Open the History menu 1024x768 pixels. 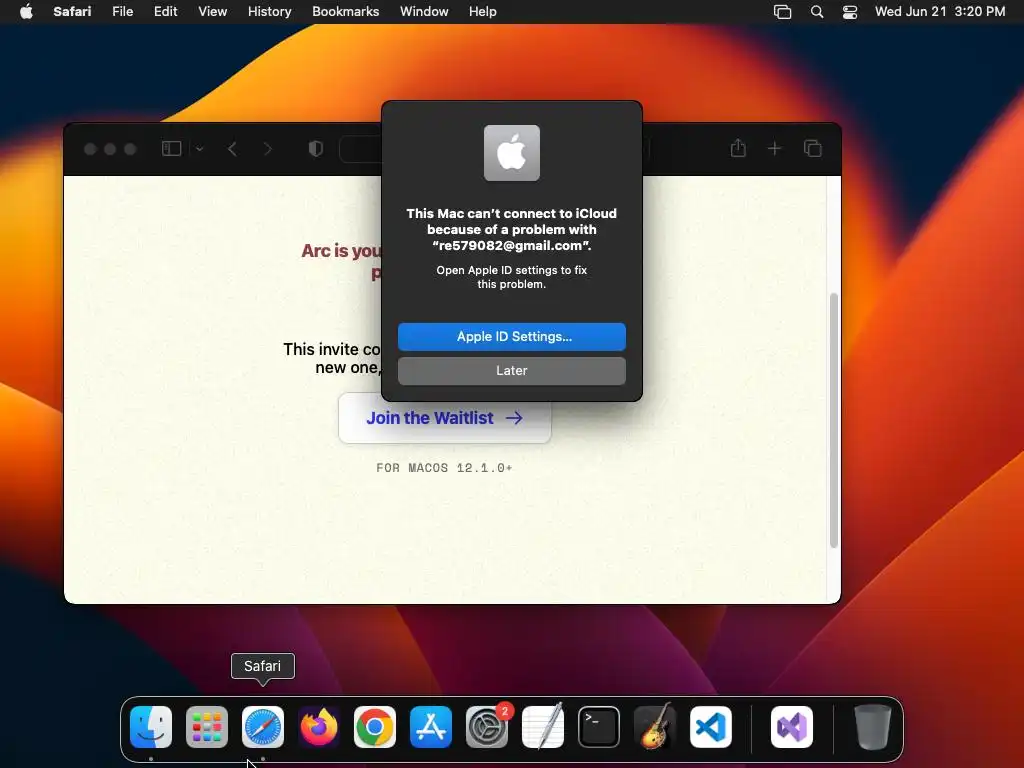click(x=269, y=11)
